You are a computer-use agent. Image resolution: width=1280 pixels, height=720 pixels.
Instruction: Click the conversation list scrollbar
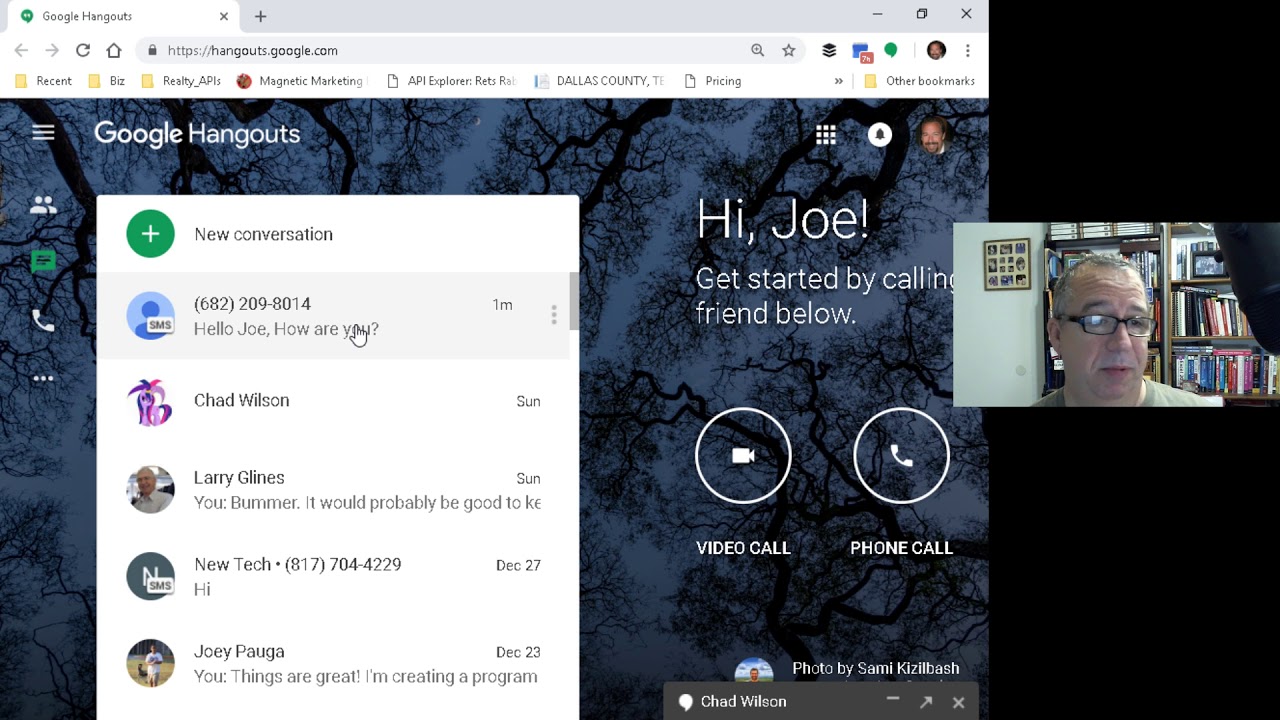574,300
